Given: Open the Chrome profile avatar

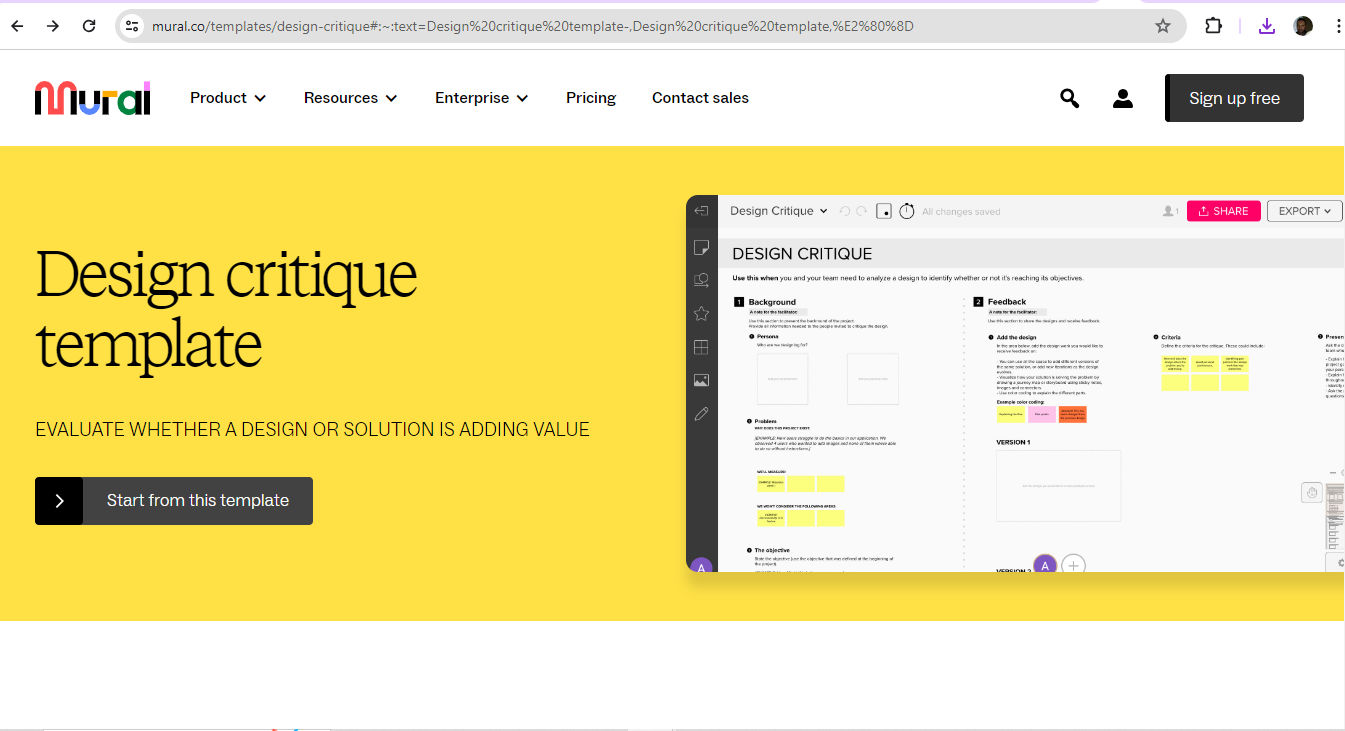Looking at the screenshot, I should pyautogui.click(x=1303, y=26).
